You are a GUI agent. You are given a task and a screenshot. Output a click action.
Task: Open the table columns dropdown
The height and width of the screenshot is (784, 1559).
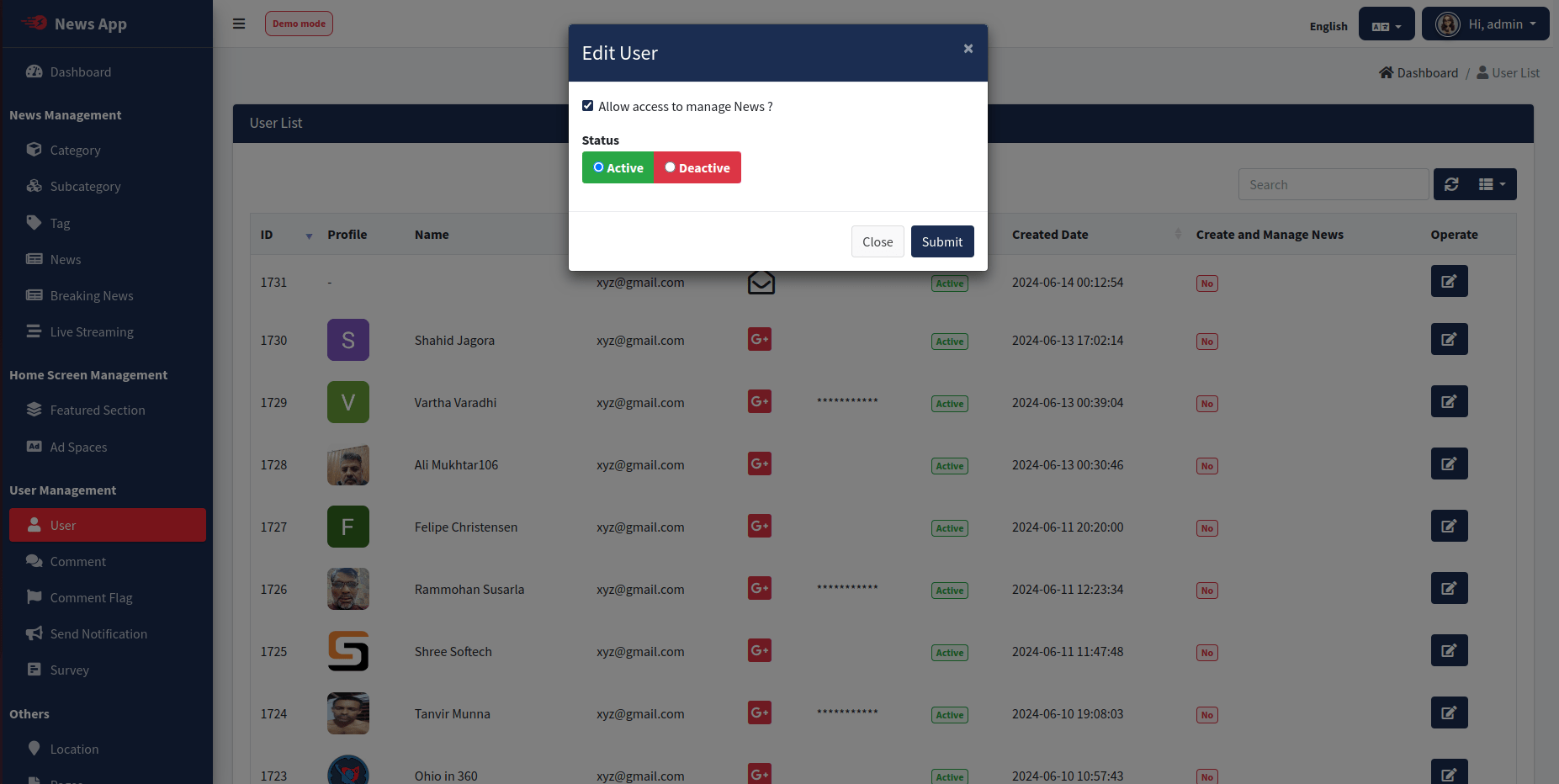coord(1492,184)
